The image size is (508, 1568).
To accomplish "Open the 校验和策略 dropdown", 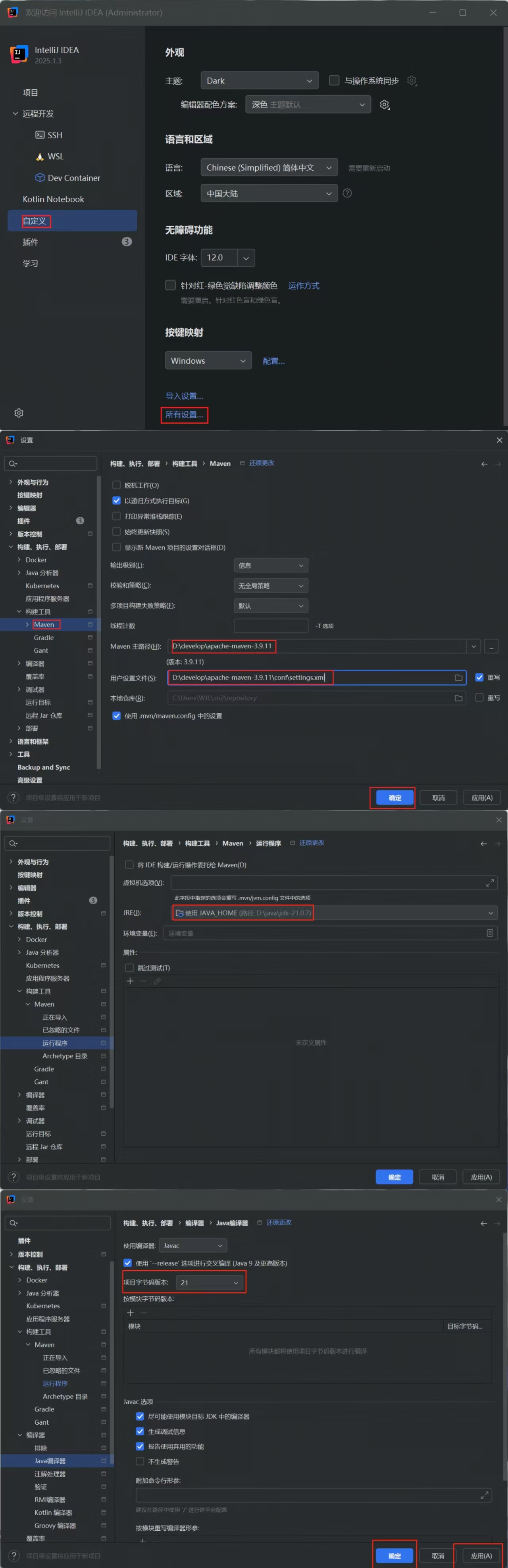I will click(271, 586).
